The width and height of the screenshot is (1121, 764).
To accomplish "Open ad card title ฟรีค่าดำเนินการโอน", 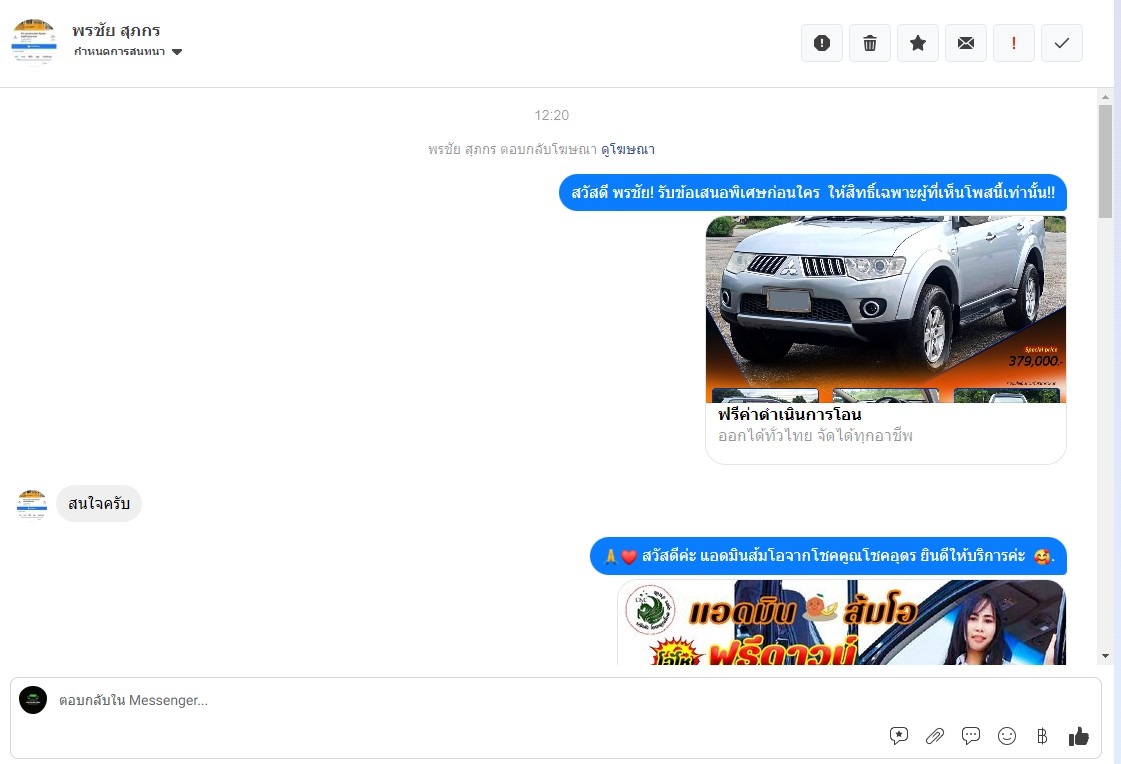I will point(789,415).
